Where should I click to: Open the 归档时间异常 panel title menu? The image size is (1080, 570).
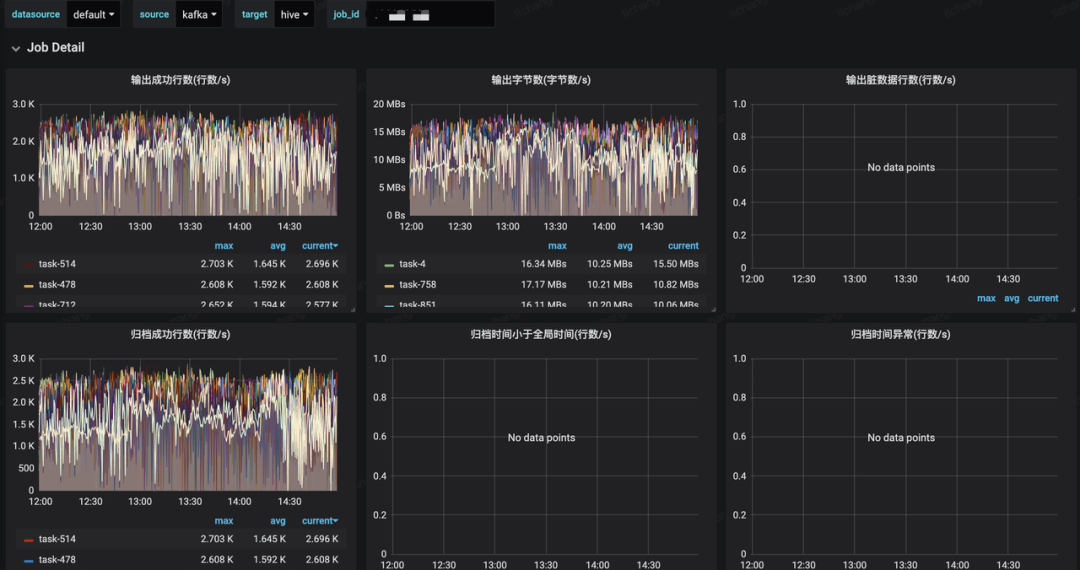pyautogui.click(x=900, y=334)
